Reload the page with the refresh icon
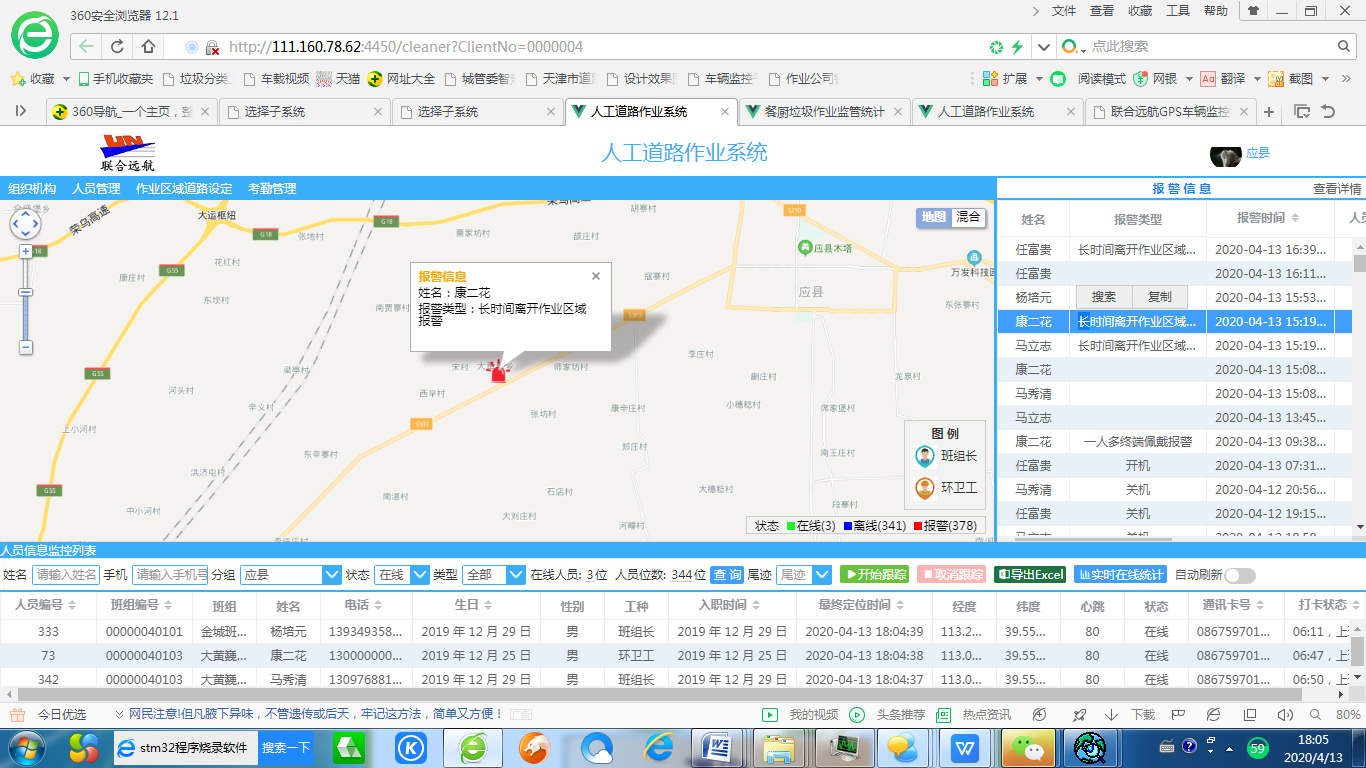 (117, 46)
